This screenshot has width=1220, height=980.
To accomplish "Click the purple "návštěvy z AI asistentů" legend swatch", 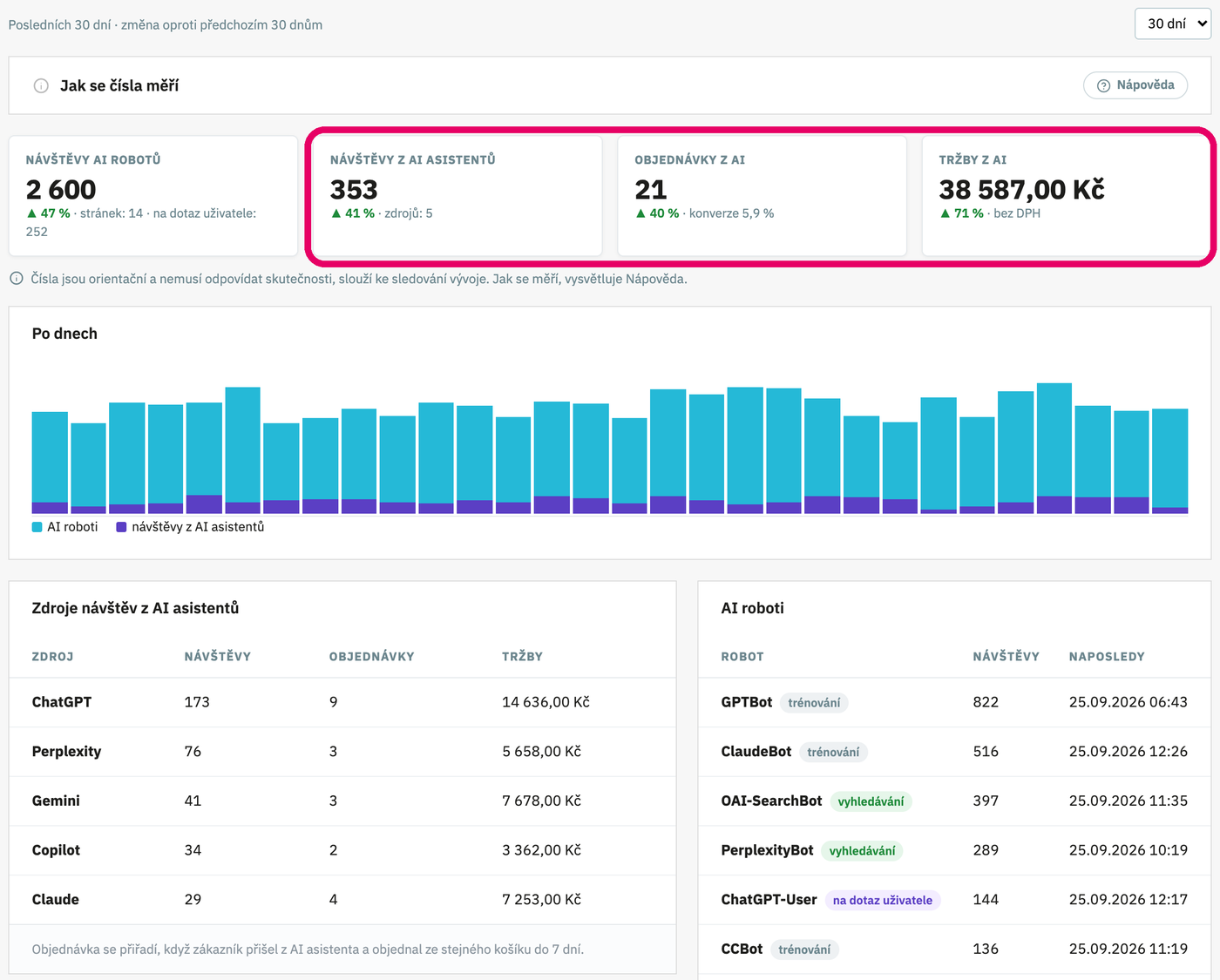I will coord(122,527).
